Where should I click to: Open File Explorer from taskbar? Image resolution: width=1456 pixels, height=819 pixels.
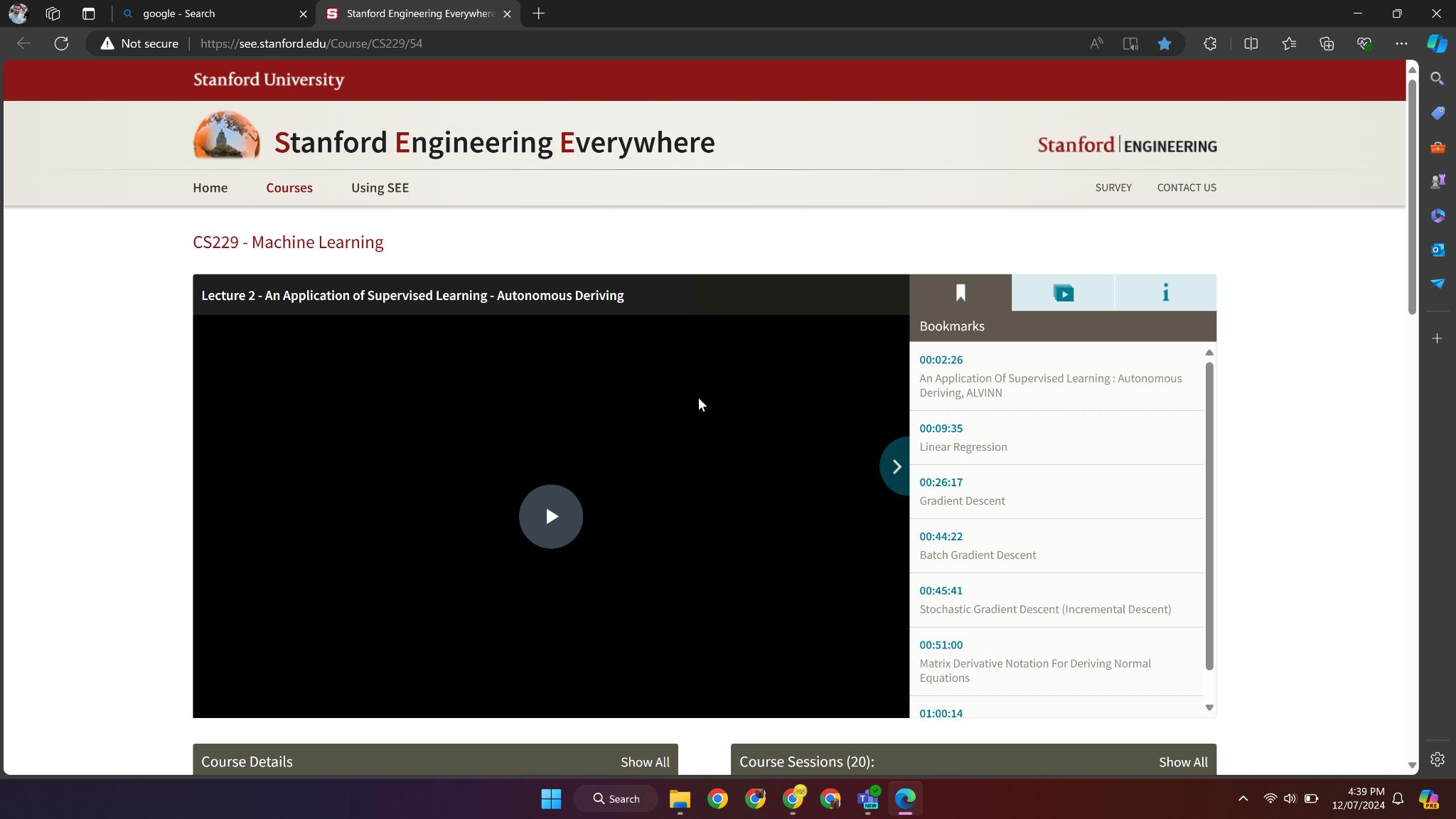(679, 799)
